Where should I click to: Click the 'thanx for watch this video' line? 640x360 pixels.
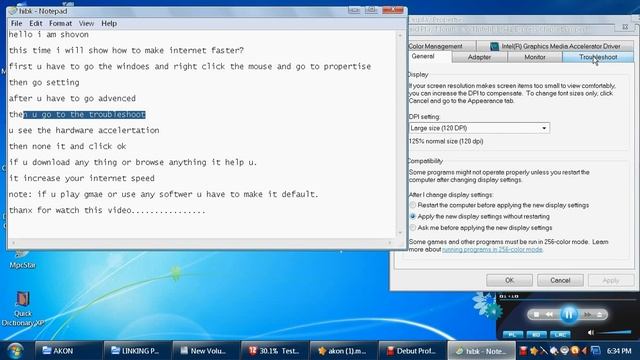pyautogui.click(x=107, y=210)
